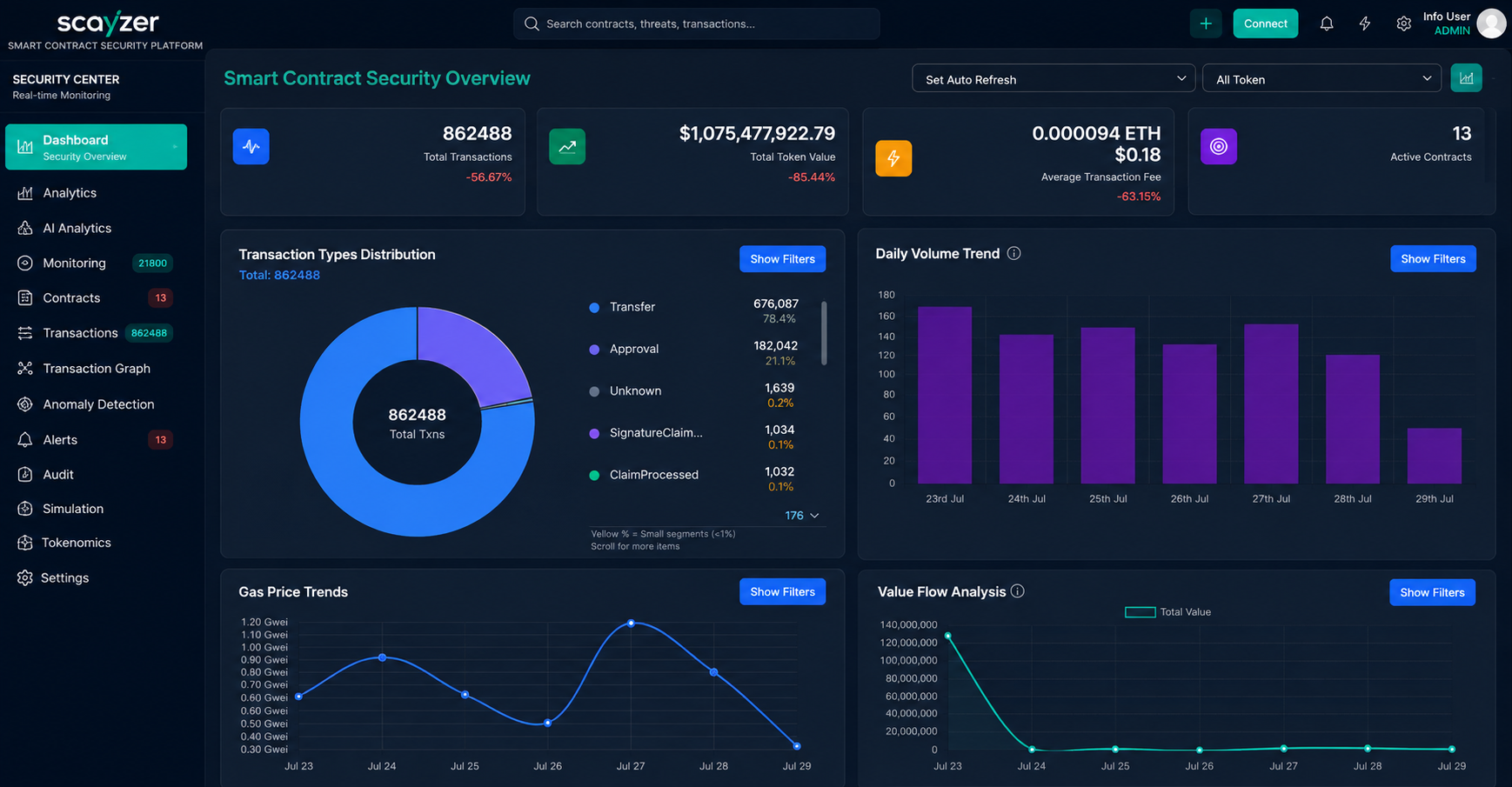Image resolution: width=1512 pixels, height=787 pixels.
Task: Show filters for Gas Price Trends
Action: tap(782, 591)
